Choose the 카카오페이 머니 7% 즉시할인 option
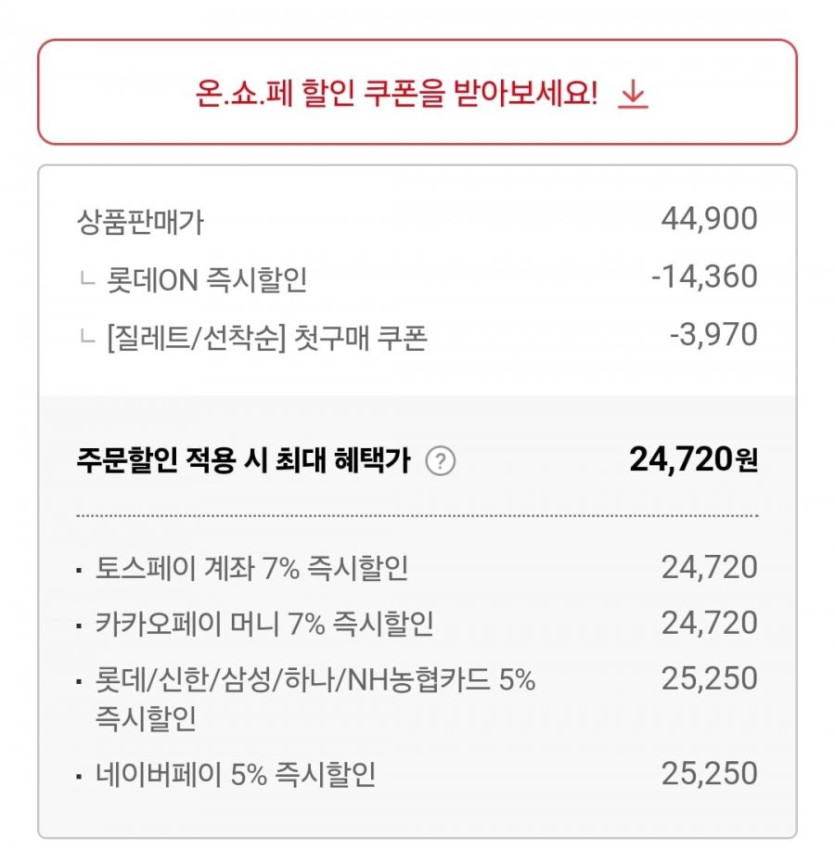Screen dimensions: 835x864 point(264,625)
